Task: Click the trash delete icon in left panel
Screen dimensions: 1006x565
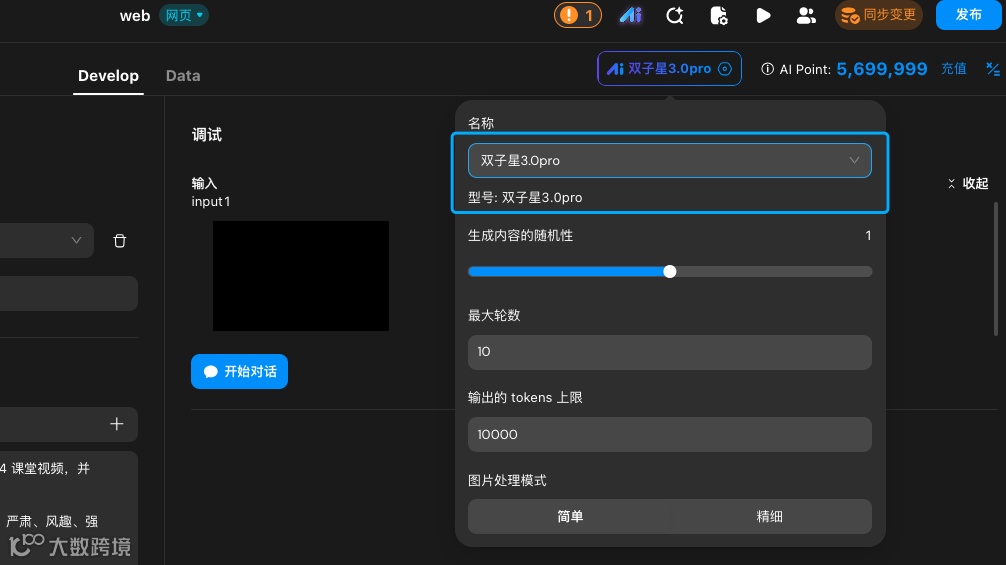Action: [x=119, y=241]
